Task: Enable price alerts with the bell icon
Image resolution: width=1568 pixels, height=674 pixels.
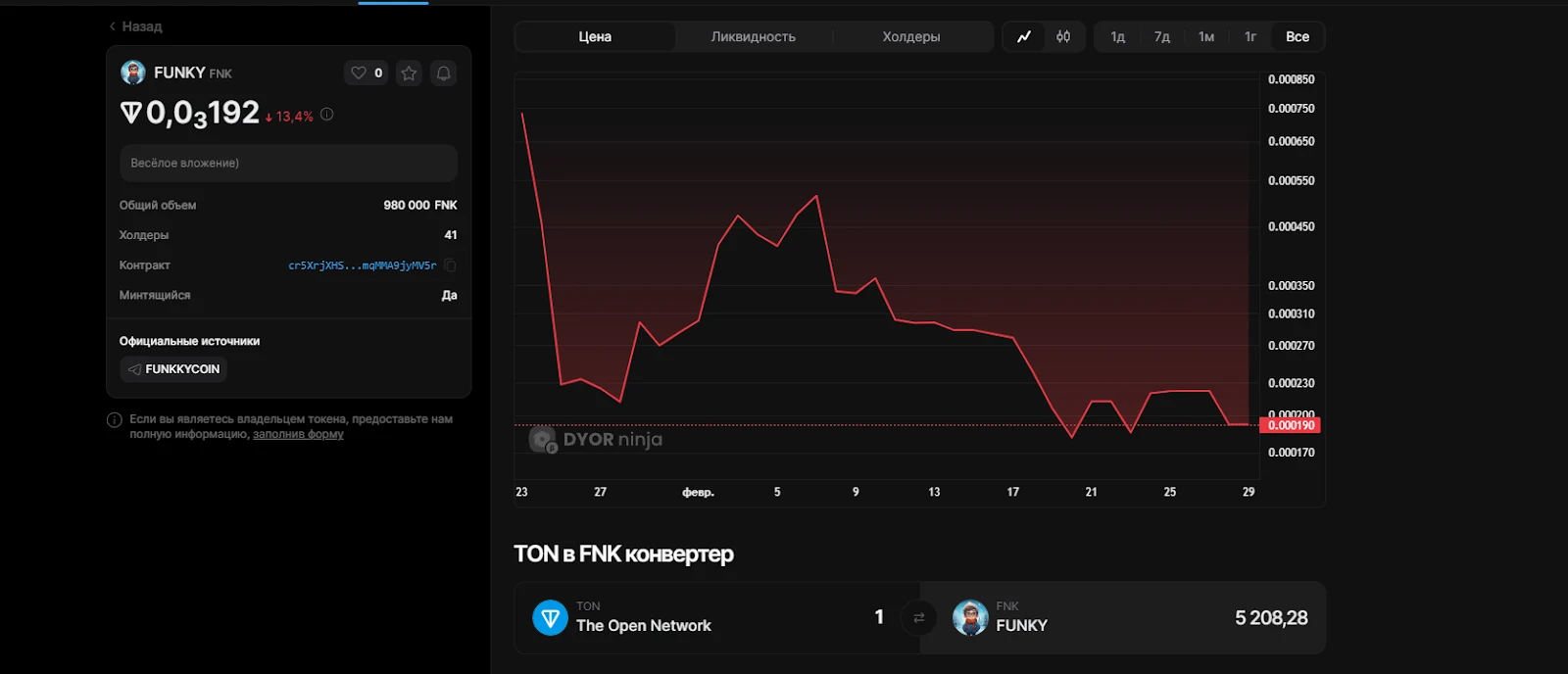Action: [444, 72]
